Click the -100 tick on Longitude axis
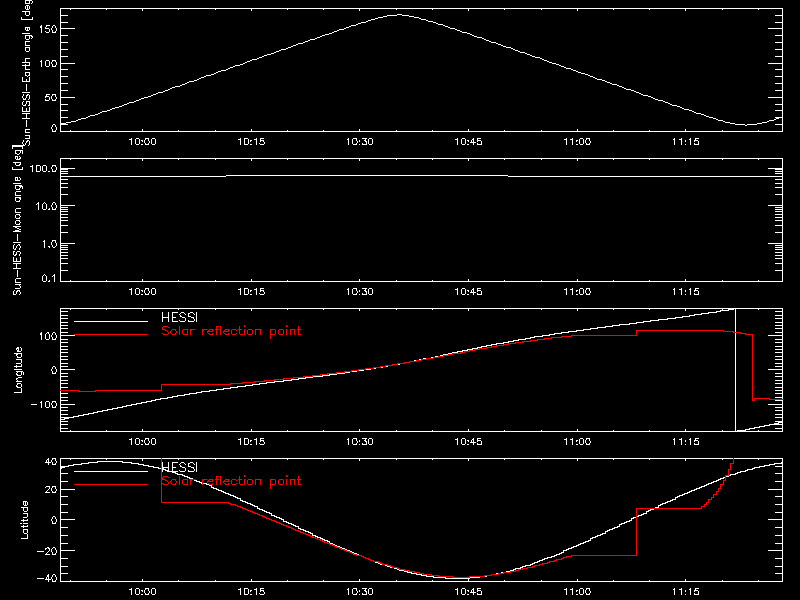The height and width of the screenshot is (600, 800). 44,404
